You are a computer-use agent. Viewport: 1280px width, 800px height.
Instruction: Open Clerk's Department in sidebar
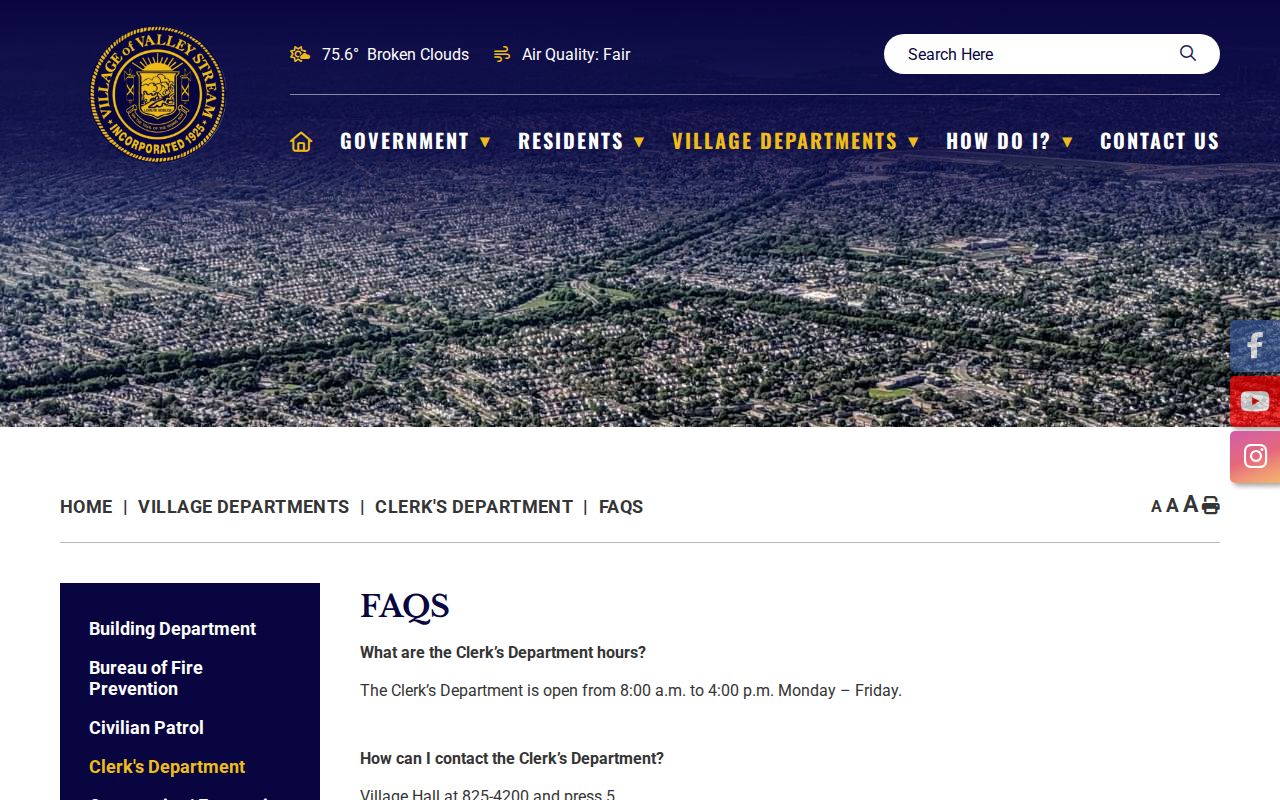click(x=167, y=767)
